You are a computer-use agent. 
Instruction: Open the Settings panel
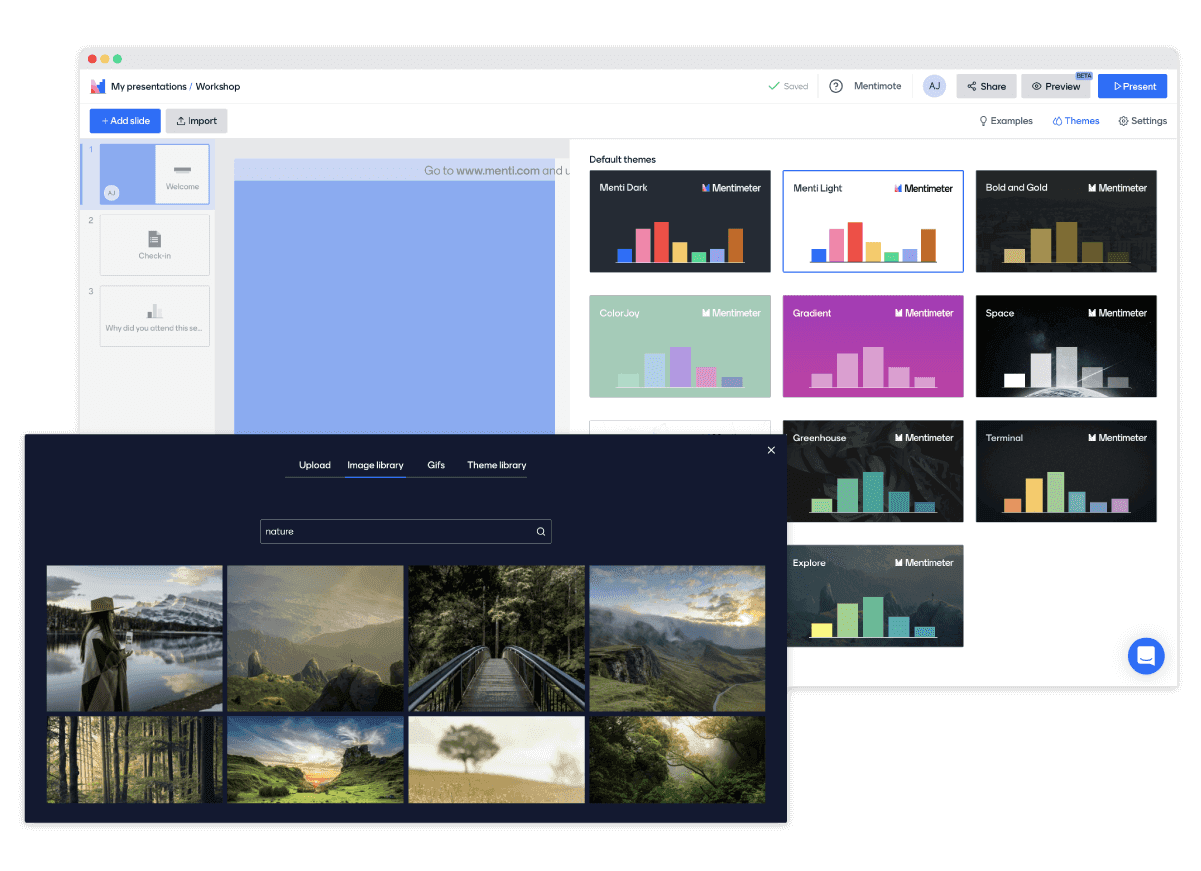click(1143, 121)
